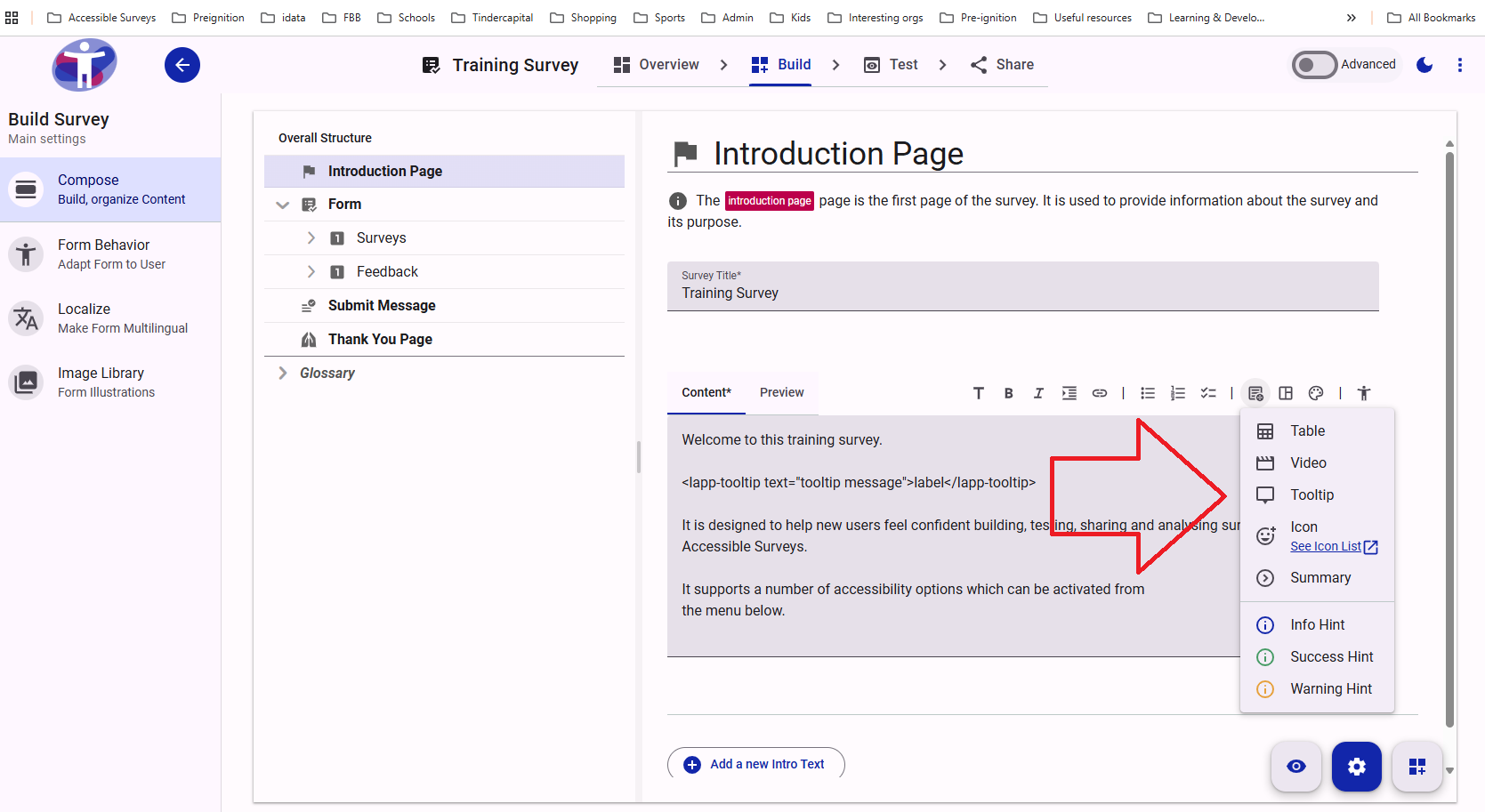Click the vertical scrollbar of the content panel

(1449, 445)
